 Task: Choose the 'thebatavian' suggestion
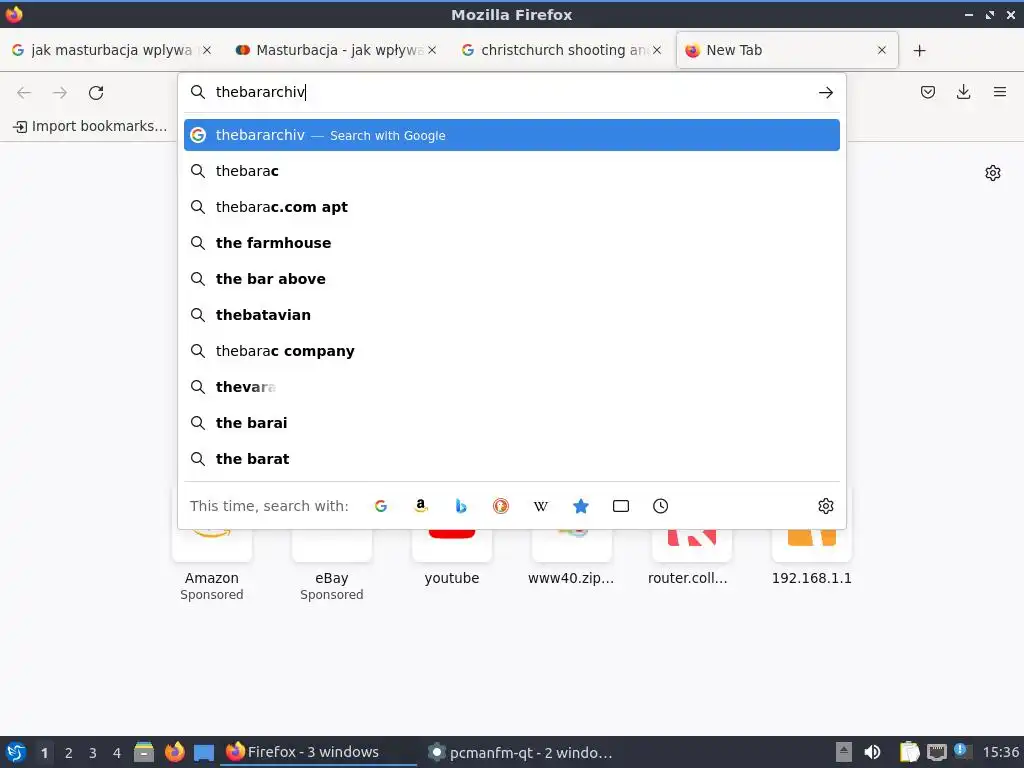tap(512, 315)
